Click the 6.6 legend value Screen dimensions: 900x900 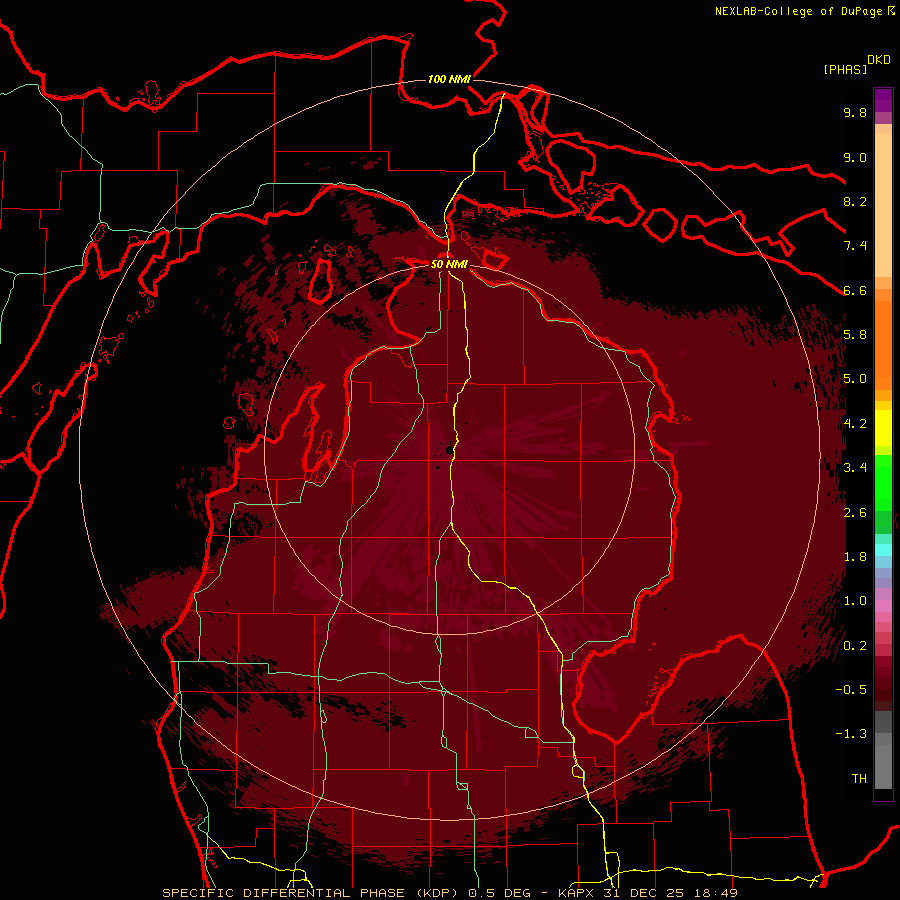(x=855, y=290)
